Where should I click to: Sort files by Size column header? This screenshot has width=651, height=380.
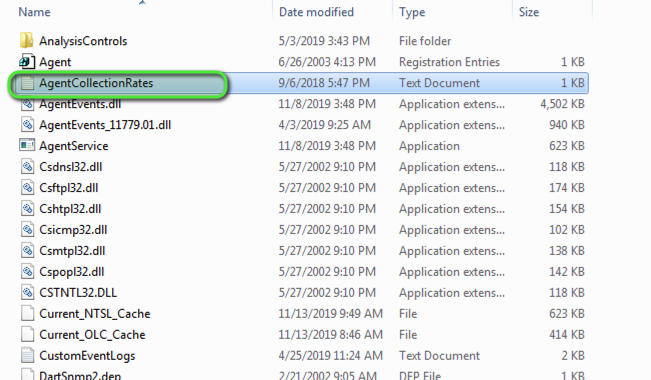click(x=529, y=12)
